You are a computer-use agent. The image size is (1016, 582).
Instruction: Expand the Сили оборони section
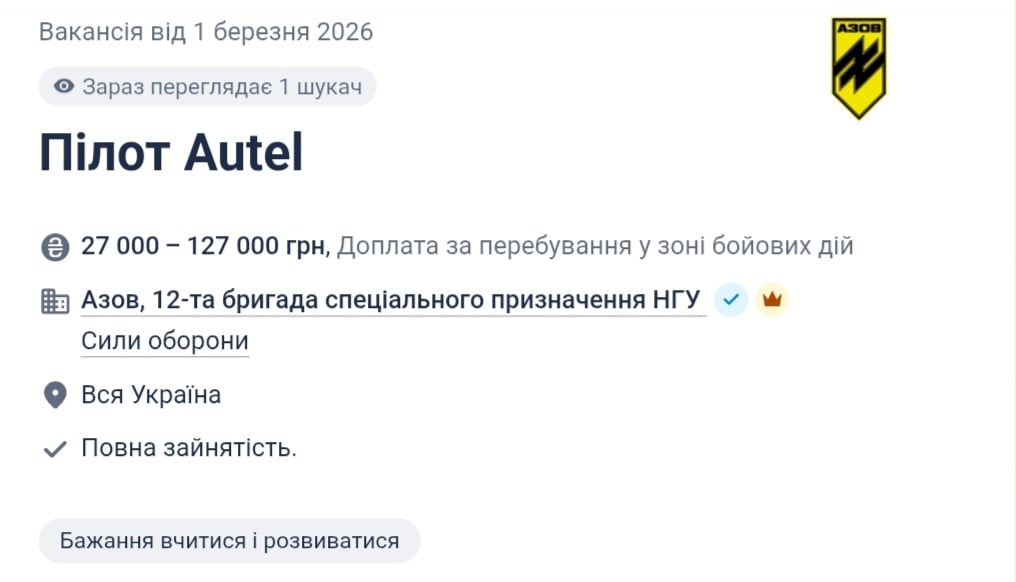click(x=163, y=340)
